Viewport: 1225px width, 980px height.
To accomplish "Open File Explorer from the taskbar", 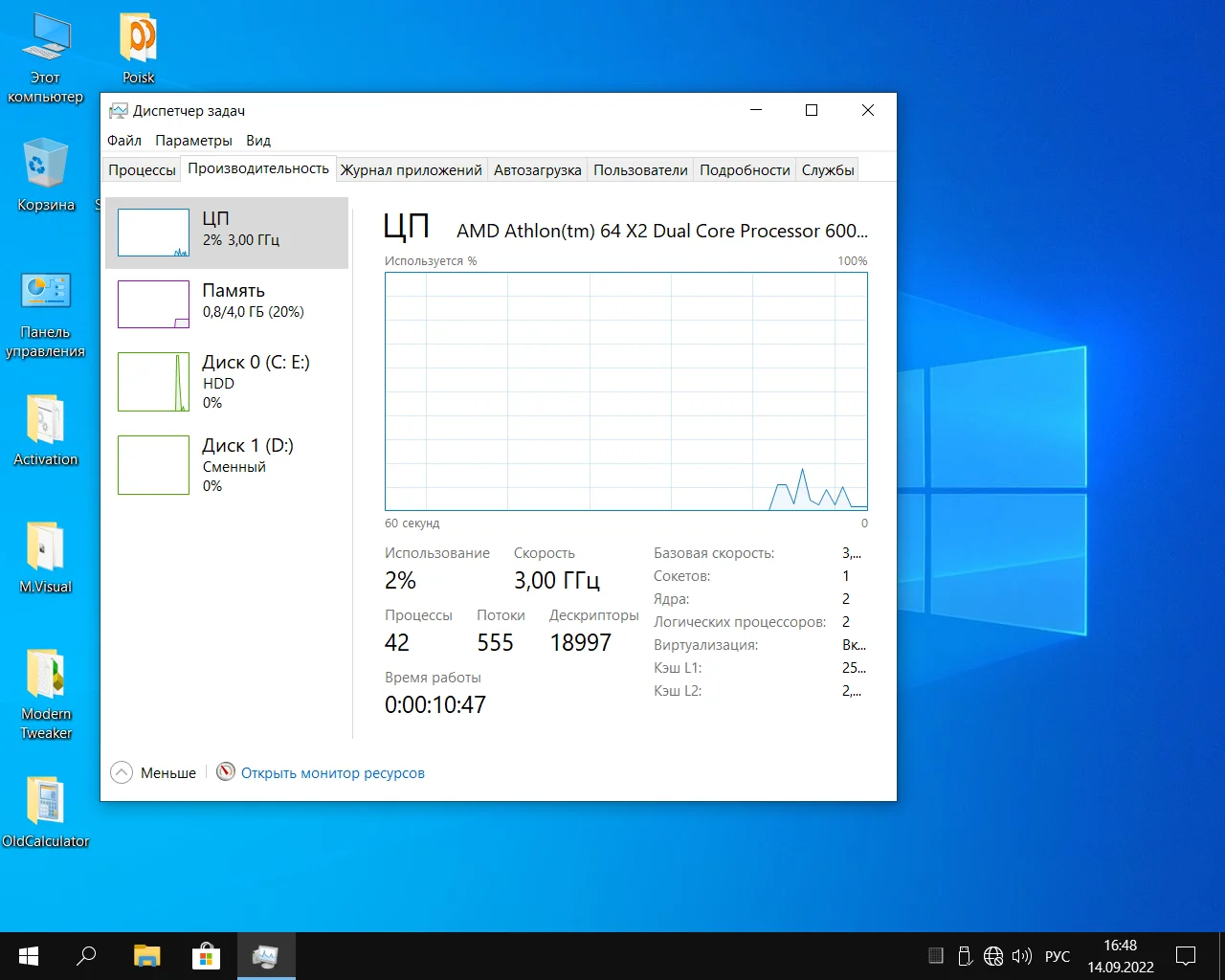I will point(146,956).
